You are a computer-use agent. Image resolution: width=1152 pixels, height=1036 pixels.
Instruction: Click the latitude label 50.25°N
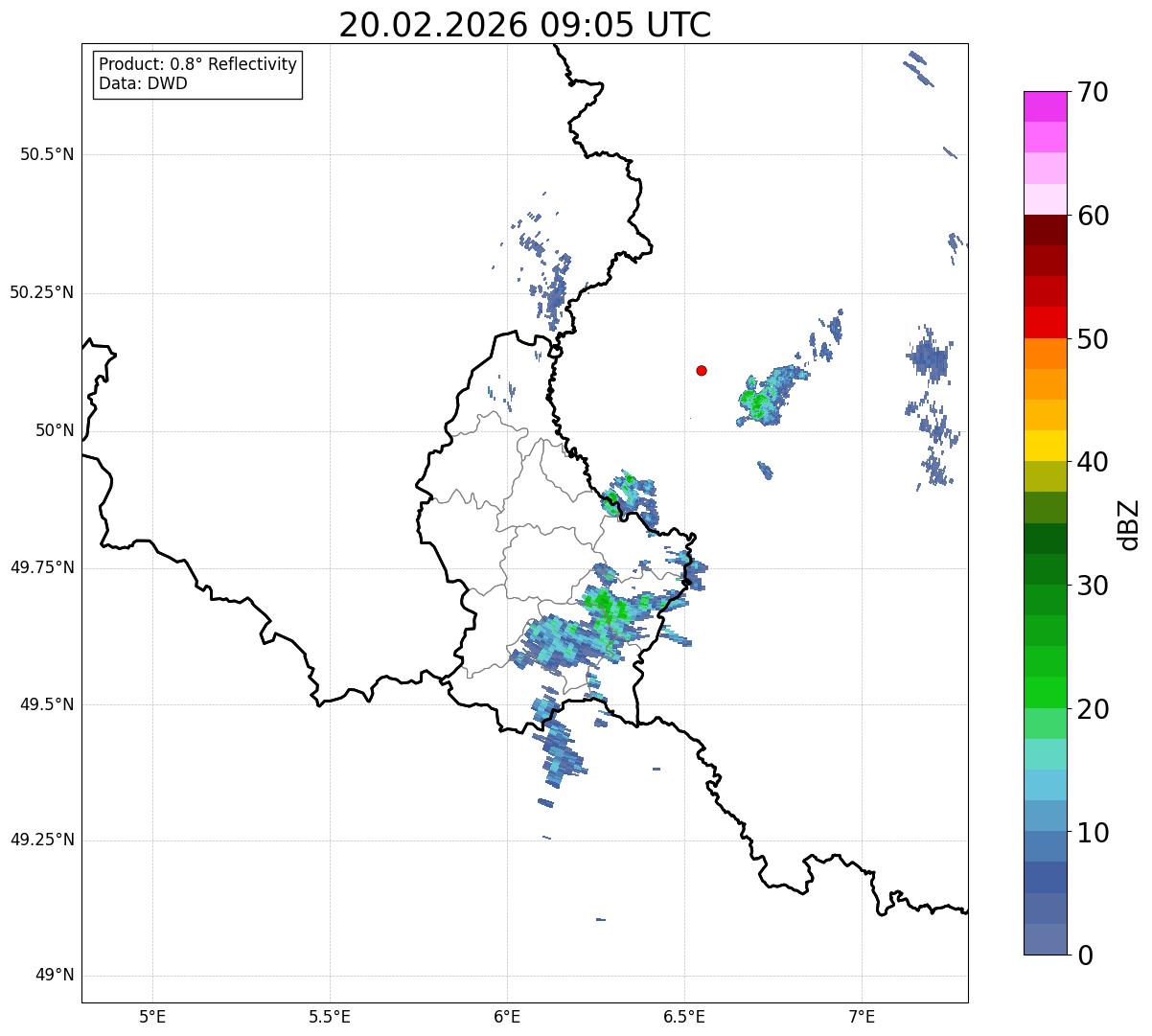point(41,292)
